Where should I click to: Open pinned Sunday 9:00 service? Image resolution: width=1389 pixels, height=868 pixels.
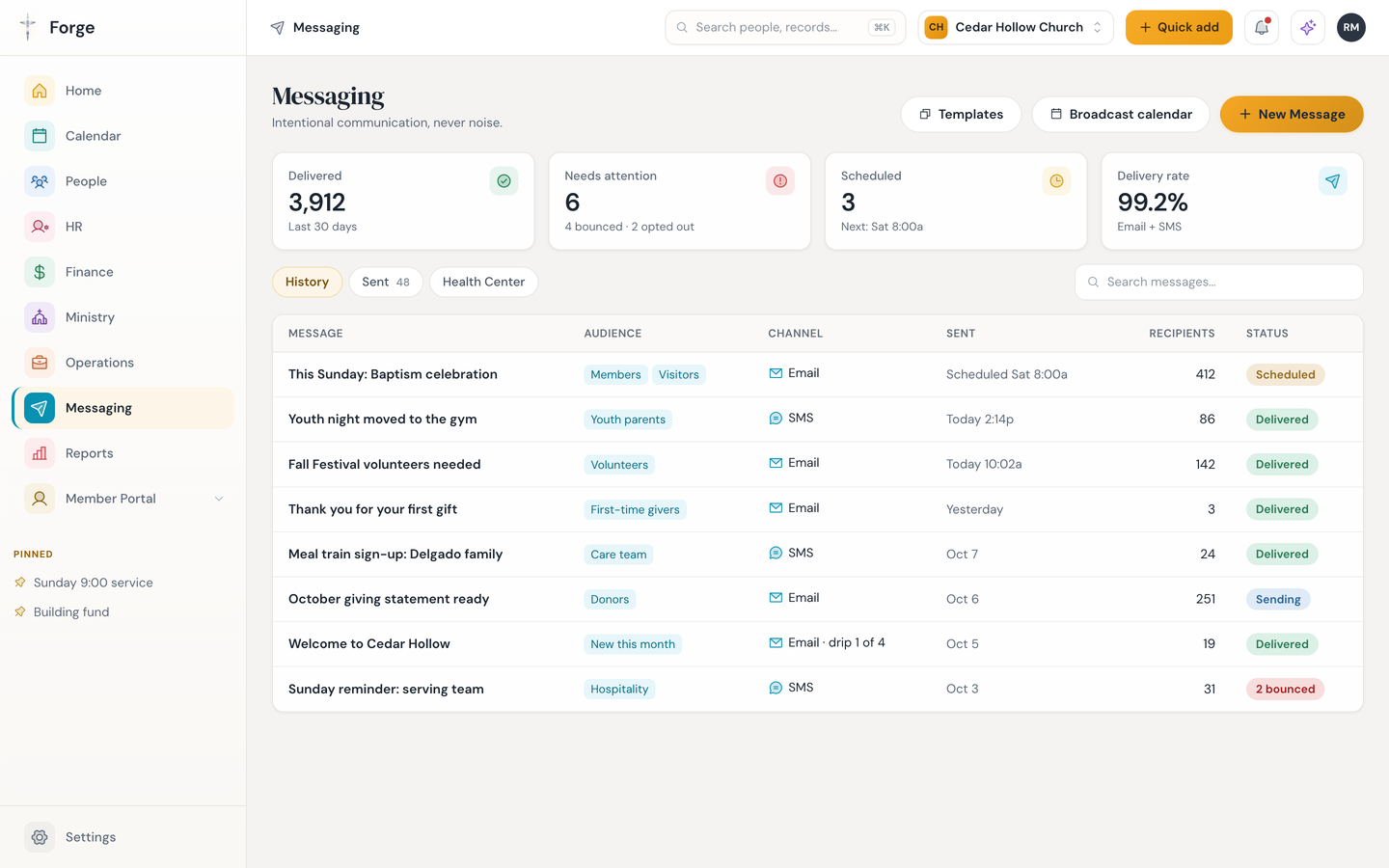click(x=93, y=583)
